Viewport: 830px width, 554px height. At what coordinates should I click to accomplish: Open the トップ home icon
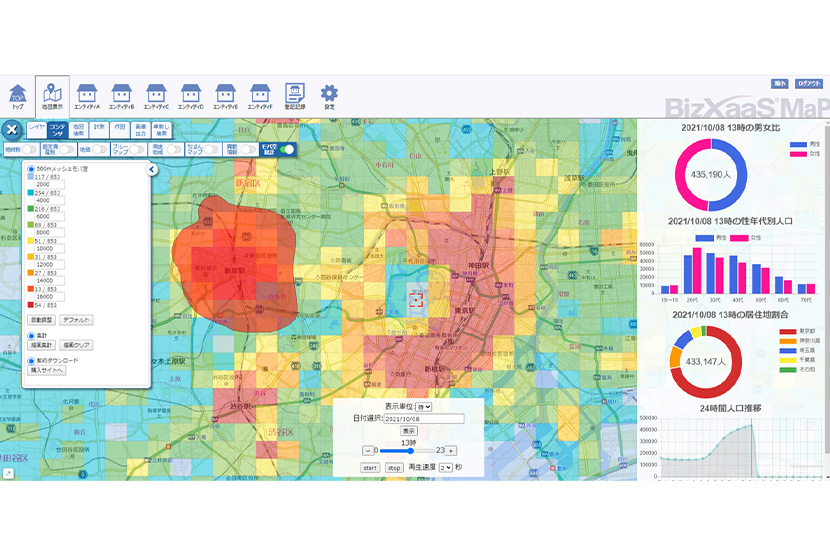point(17,94)
